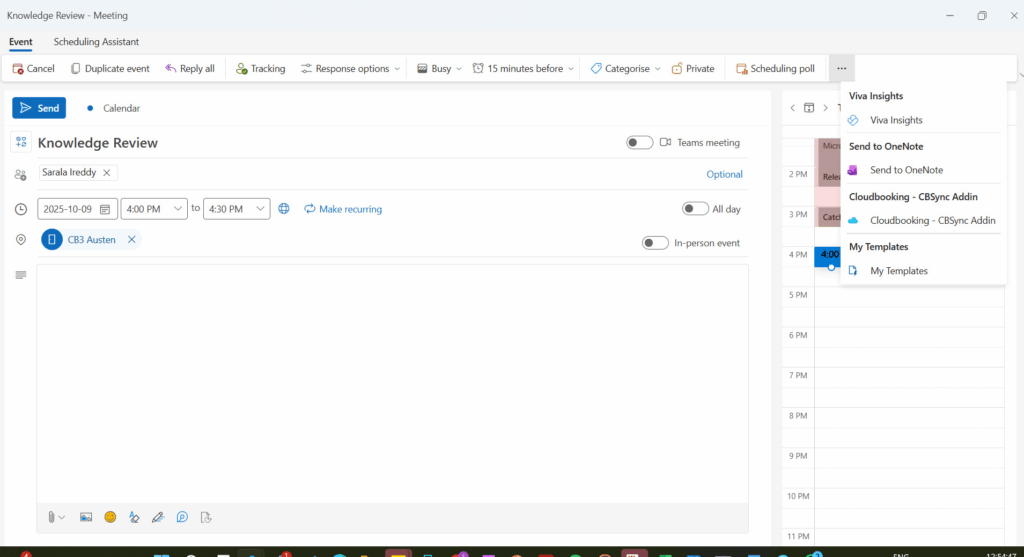Image resolution: width=1024 pixels, height=557 pixels.
Task: Switch to the Scheduling Assistant tab
Action: (96, 42)
